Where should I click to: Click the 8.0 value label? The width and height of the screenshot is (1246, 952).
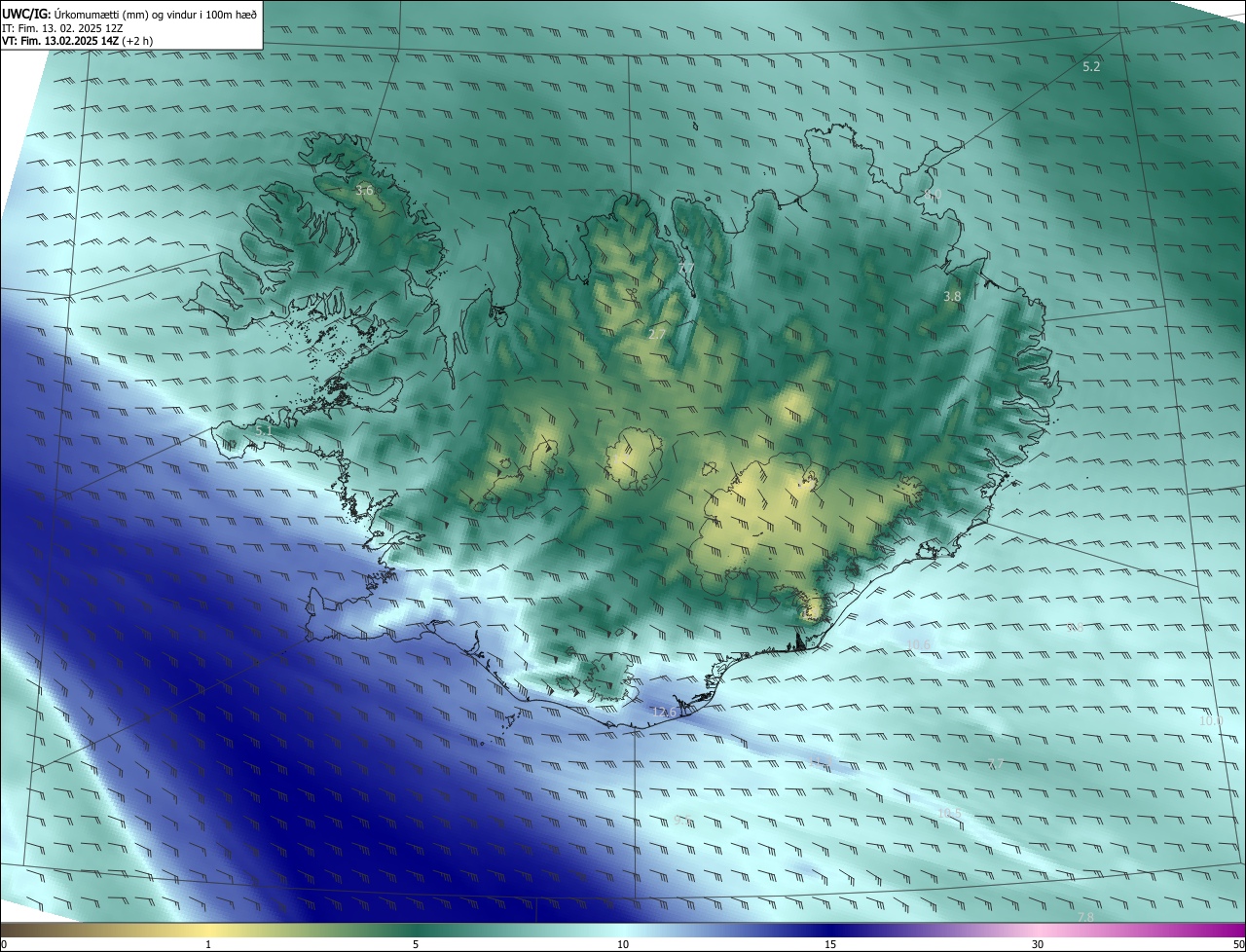tap(932, 196)
